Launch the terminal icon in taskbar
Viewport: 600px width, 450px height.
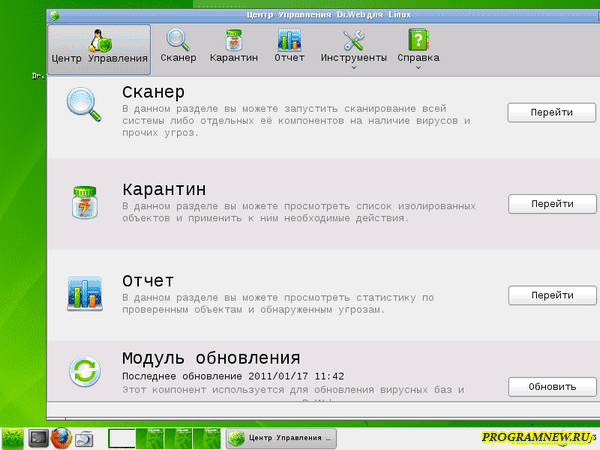click(x=39, y=439)
